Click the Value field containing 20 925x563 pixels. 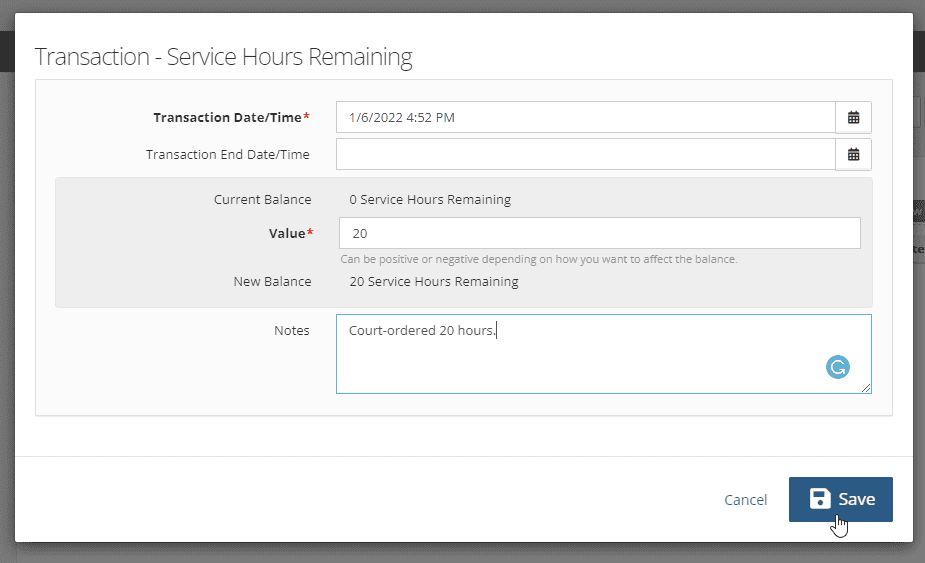[x=599, y=233]
